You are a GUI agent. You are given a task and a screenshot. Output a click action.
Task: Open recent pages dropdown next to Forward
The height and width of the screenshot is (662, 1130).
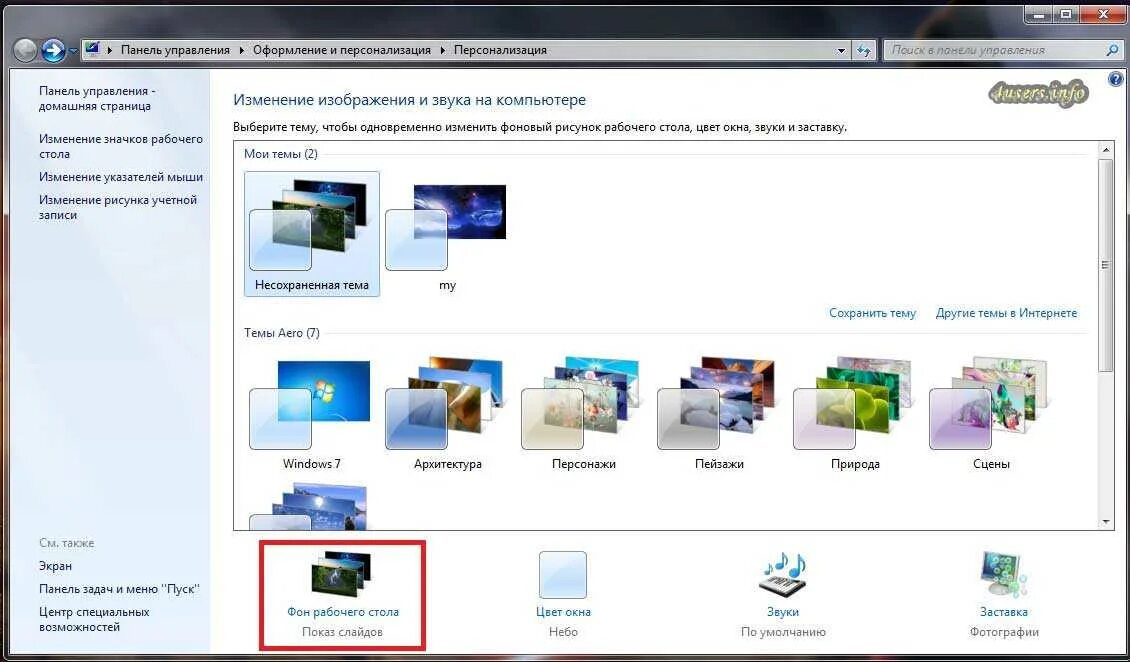(x=73, y=51)
